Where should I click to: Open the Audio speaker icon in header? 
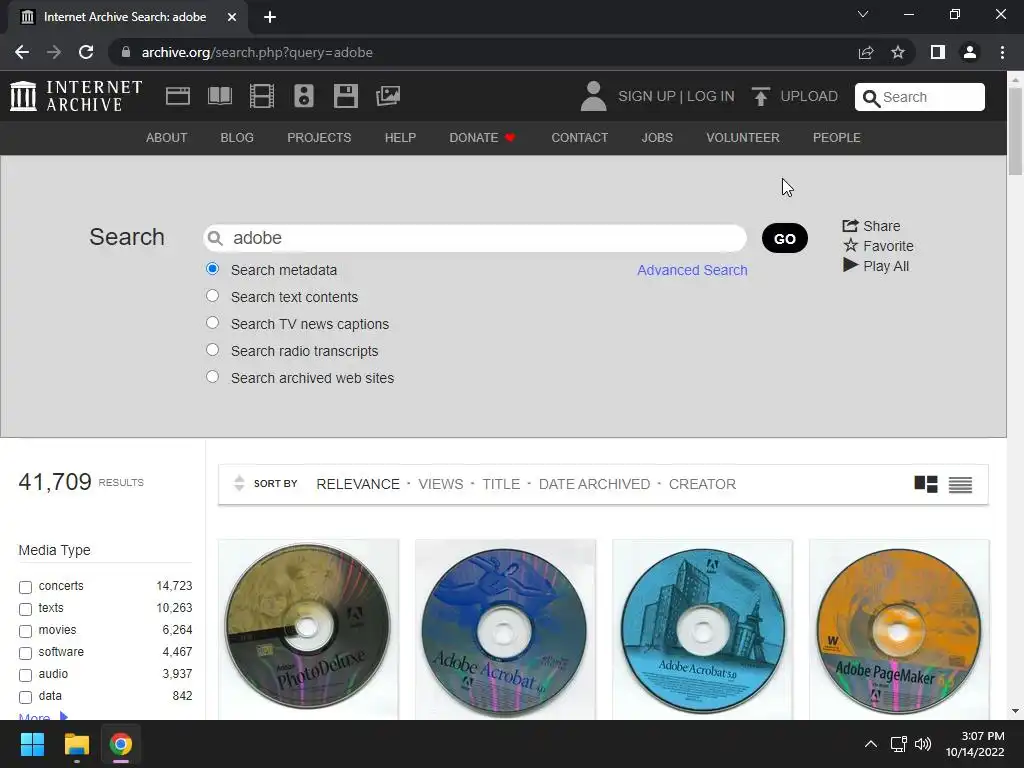pyautogui.click(x=304, y=96)
